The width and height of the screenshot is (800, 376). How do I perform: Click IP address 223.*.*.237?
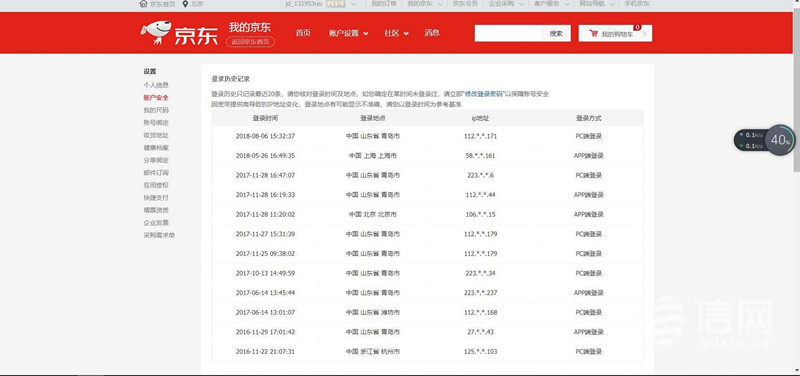[481, 293]
